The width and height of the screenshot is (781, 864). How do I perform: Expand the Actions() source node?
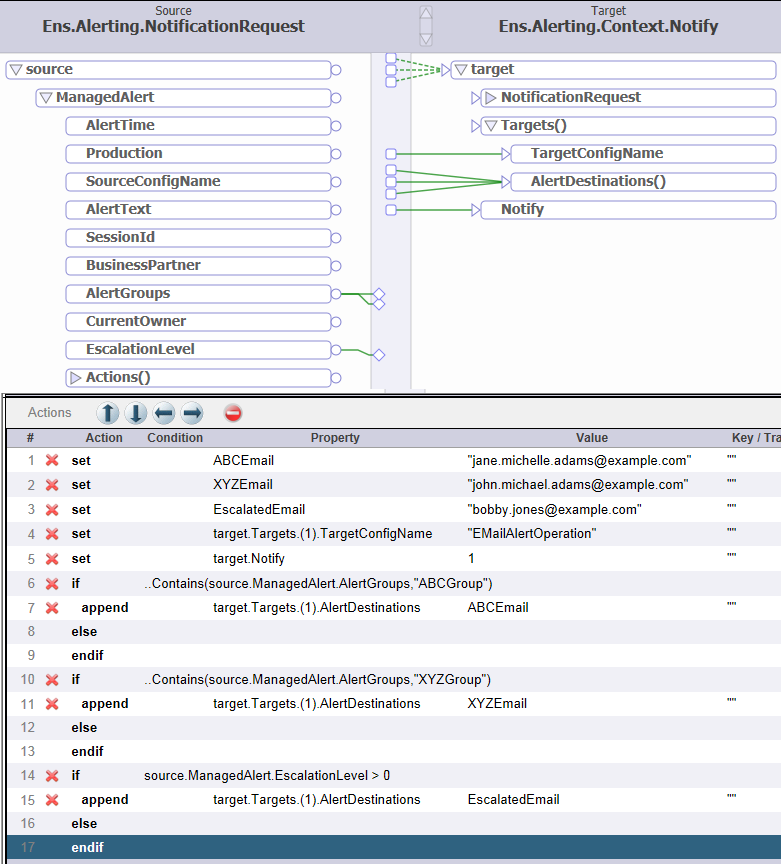pos(76,377)
